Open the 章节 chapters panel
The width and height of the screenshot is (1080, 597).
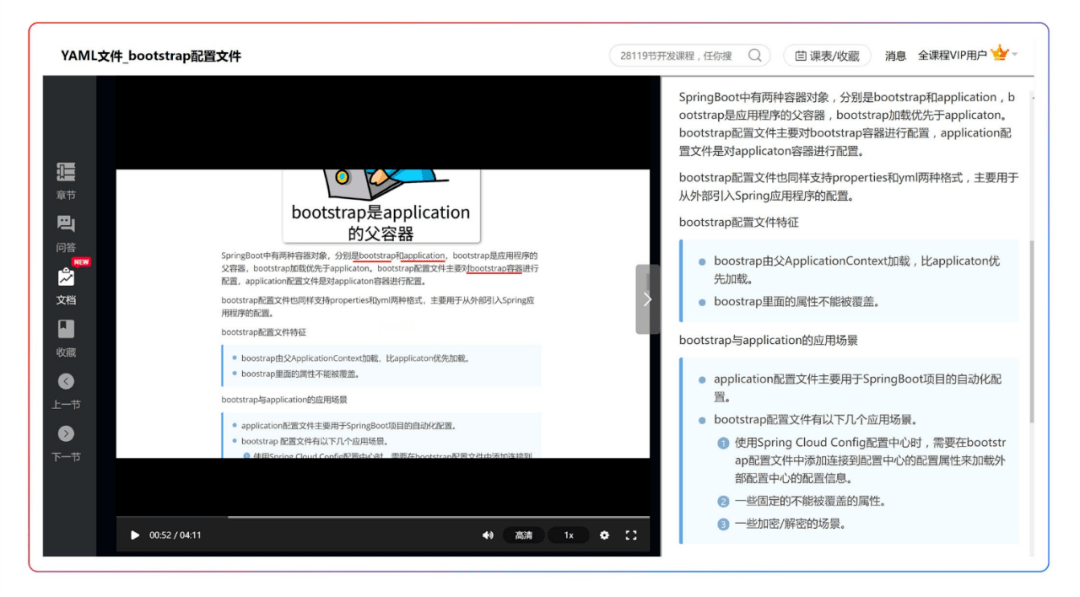[66, 180]
